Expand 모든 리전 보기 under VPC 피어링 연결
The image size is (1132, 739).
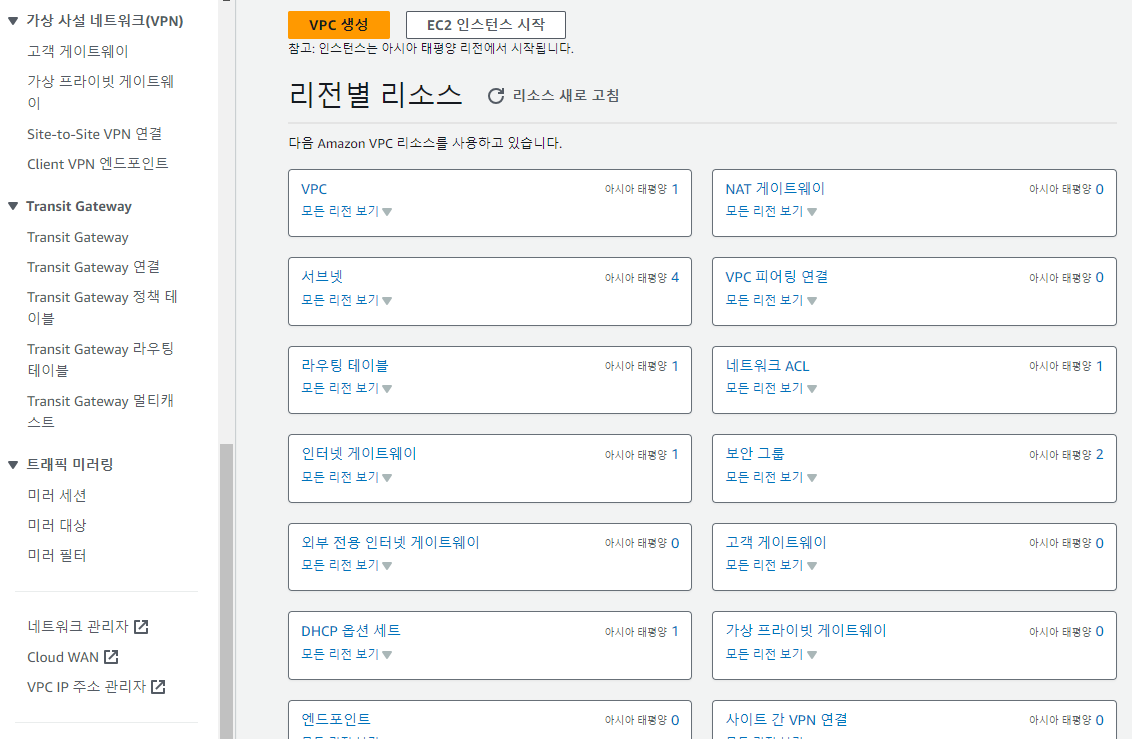tap(771, 300)
